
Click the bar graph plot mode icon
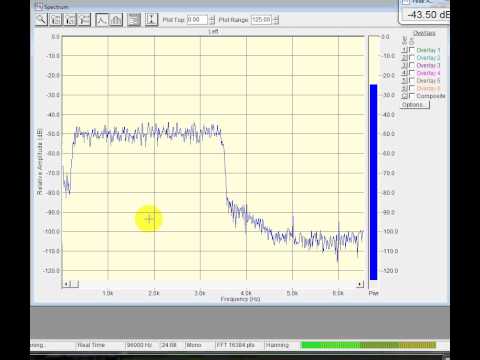(116, 20)
